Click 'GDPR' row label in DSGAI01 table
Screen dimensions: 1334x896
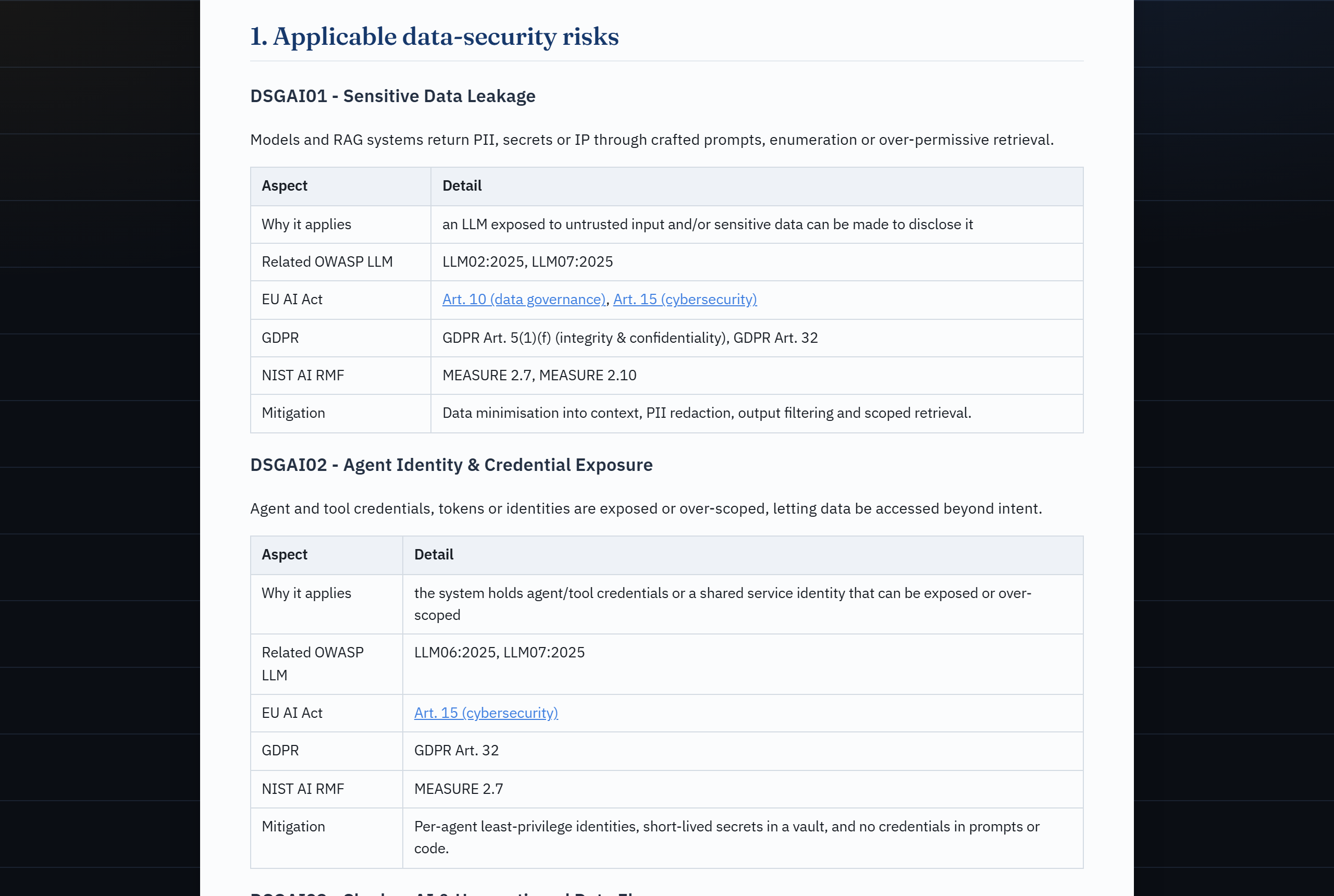(x=280, y=338)
